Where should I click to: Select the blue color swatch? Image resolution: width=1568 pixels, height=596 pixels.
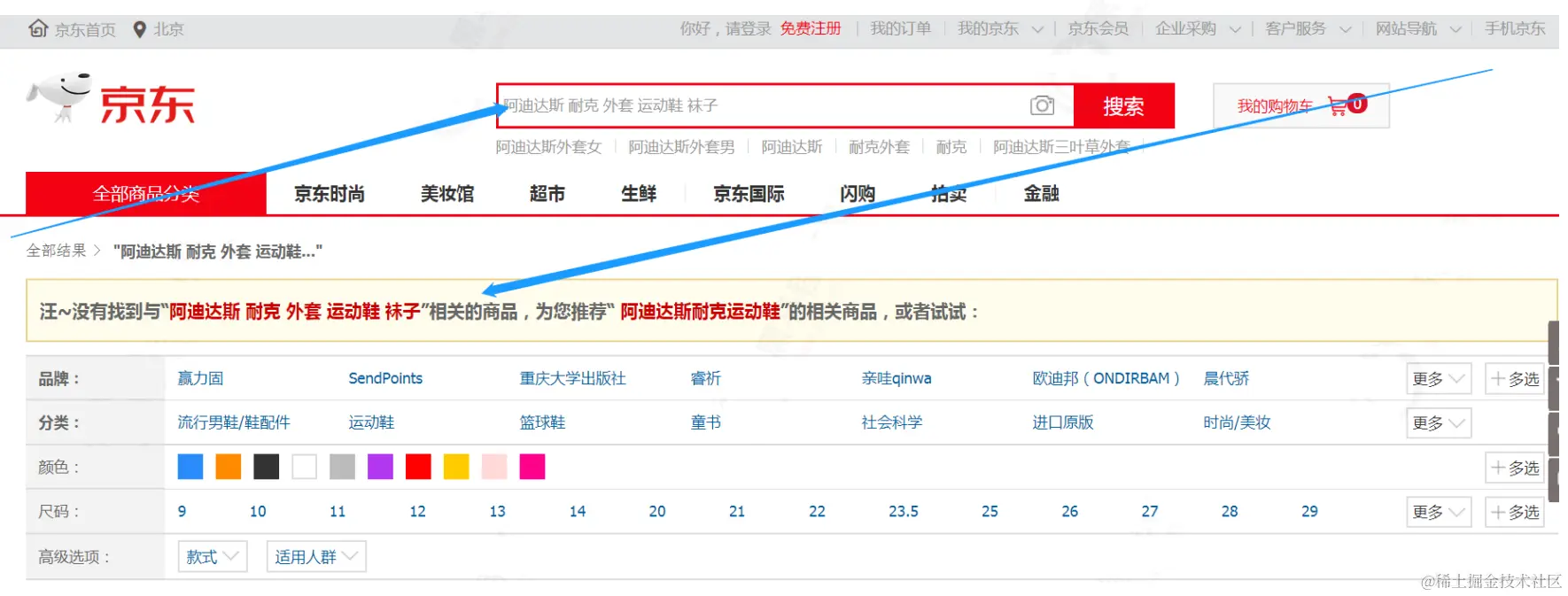coord(190,467)
